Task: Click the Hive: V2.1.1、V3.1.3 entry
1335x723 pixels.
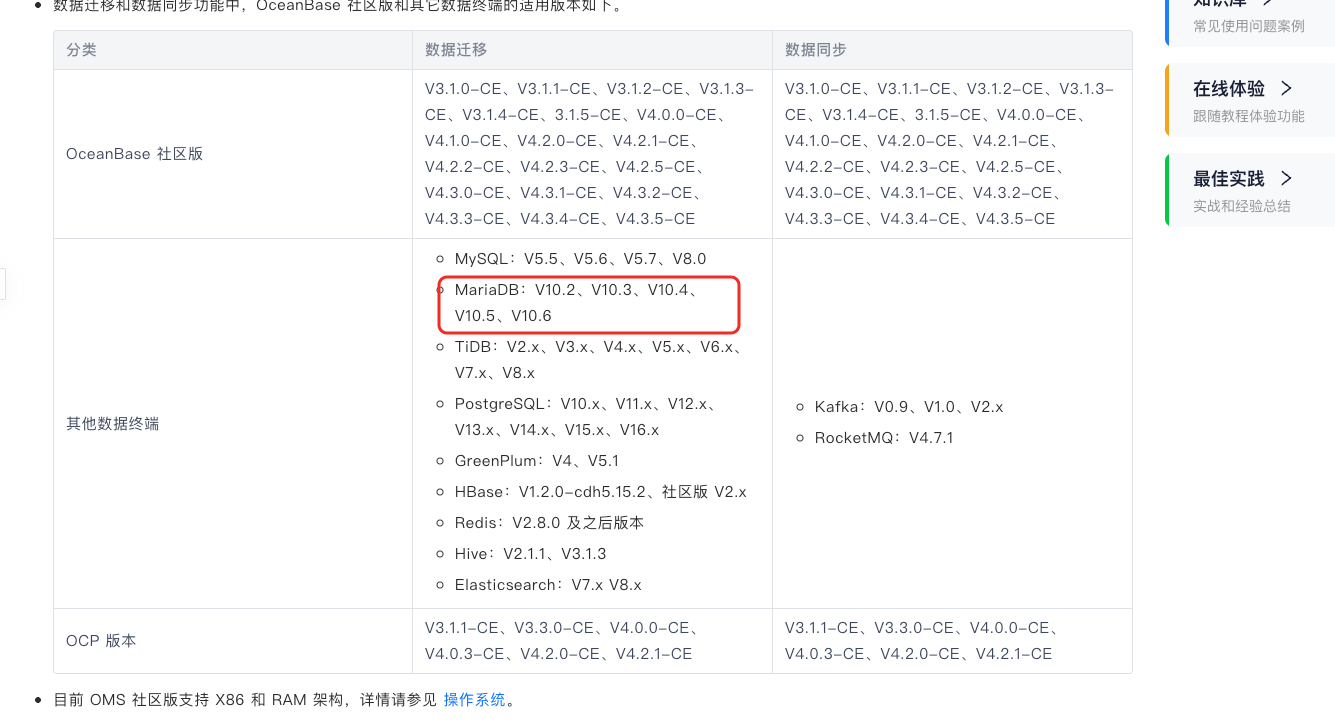Action: [530, 554]
